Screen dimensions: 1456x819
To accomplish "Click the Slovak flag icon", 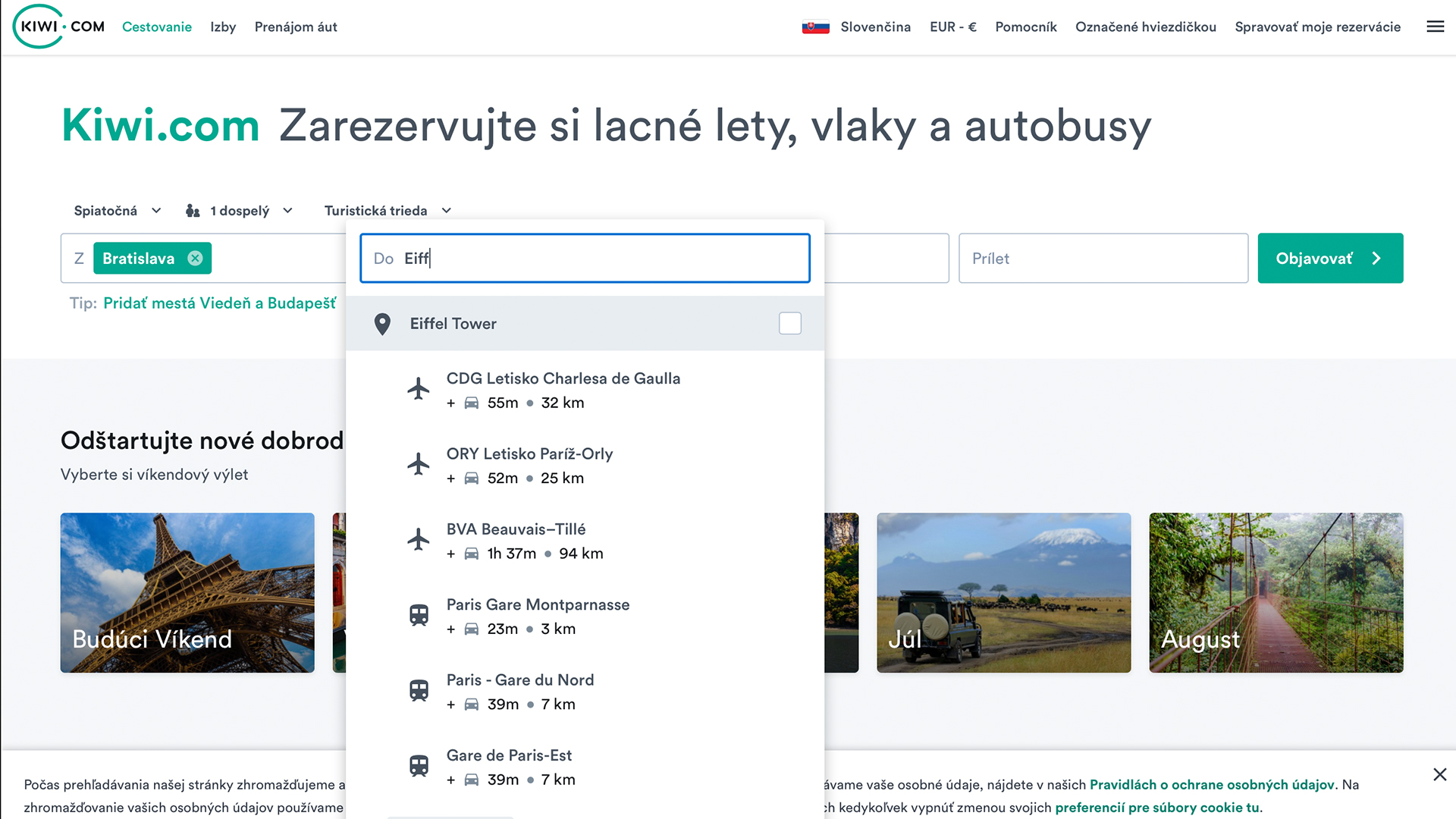I will [815, 27].
